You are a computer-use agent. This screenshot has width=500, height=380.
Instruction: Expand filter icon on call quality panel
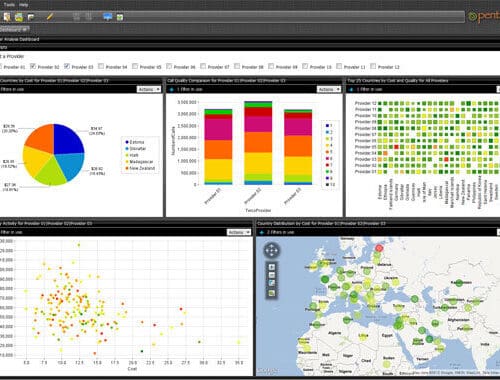171,89
